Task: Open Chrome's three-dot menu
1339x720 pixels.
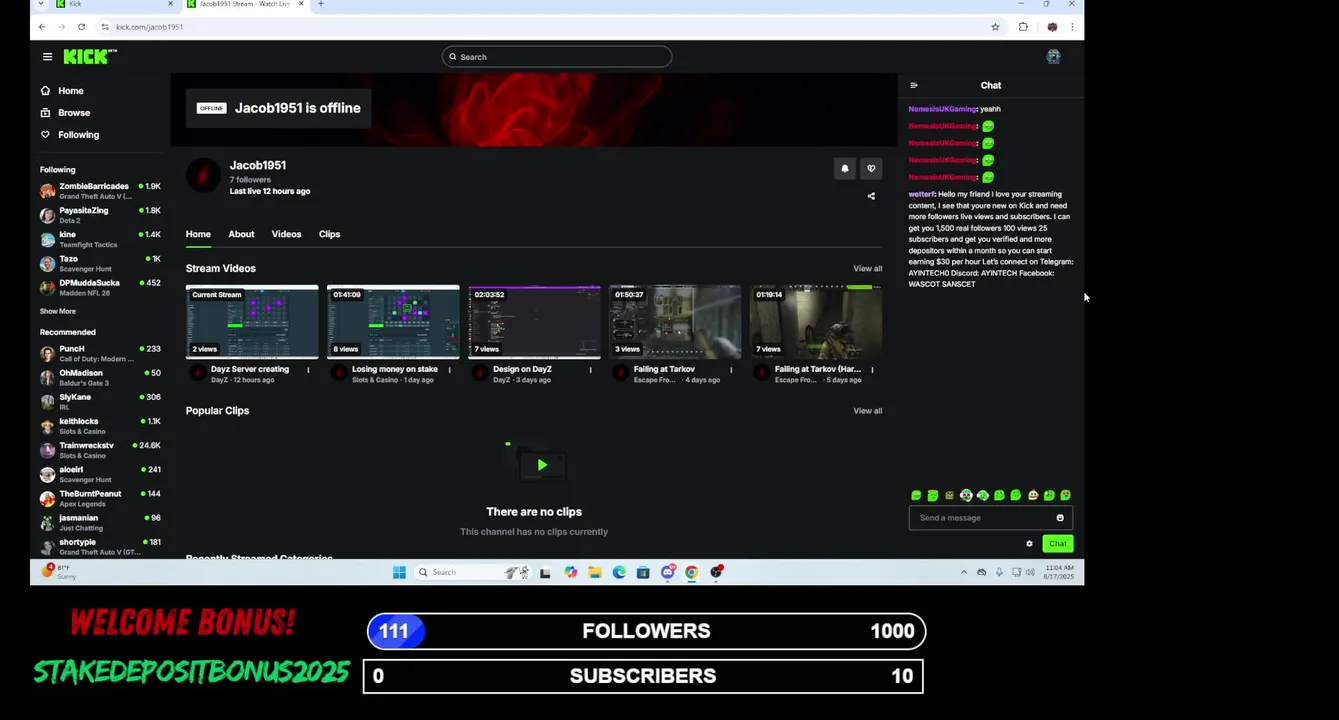Action: (x=1072, y=27)
